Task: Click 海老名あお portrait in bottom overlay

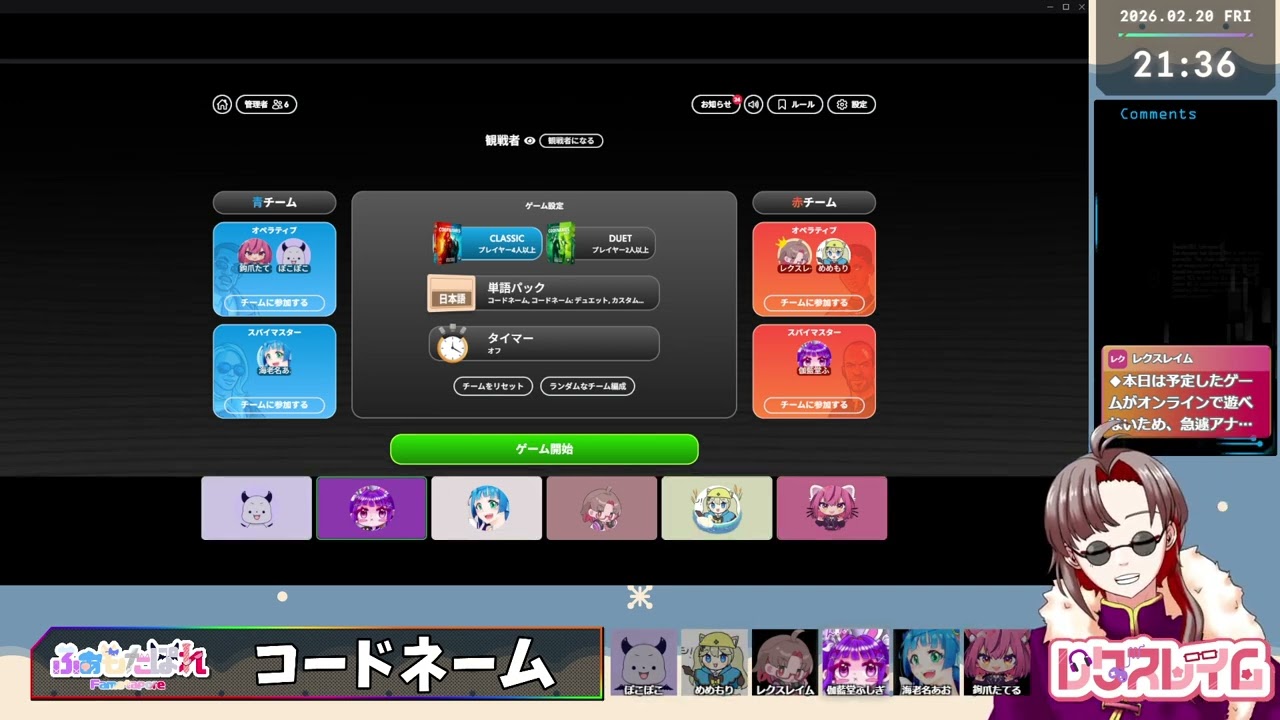Action: pos(927,662)
